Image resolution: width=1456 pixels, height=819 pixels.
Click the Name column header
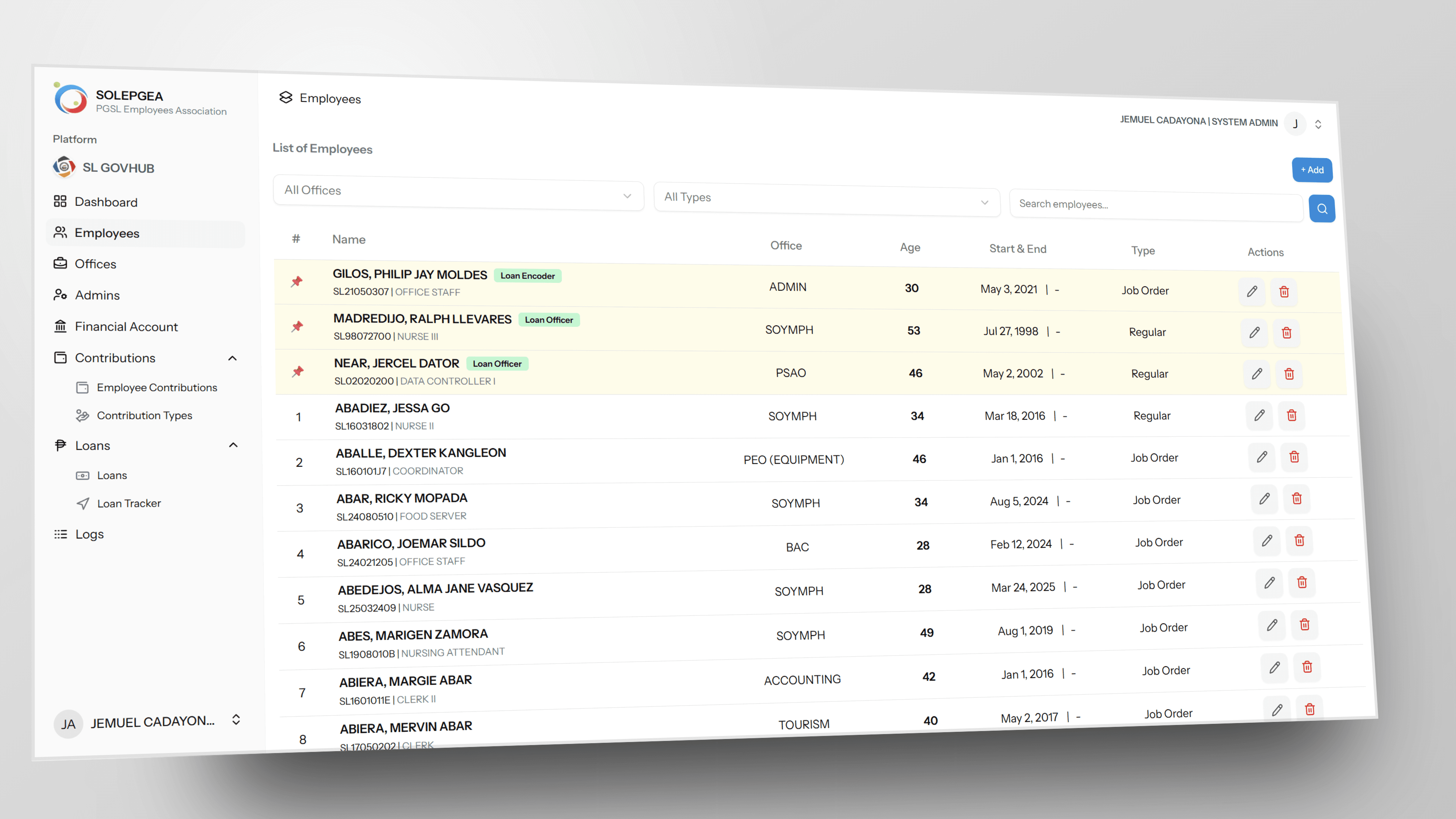point(349,240)
